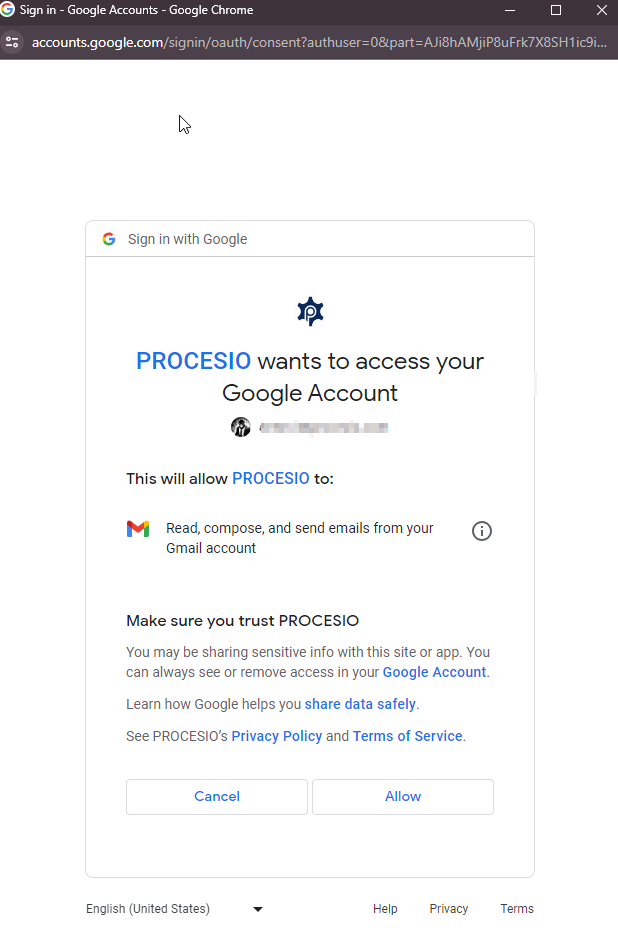Open PROCESIO's Terms of Service

407,736
